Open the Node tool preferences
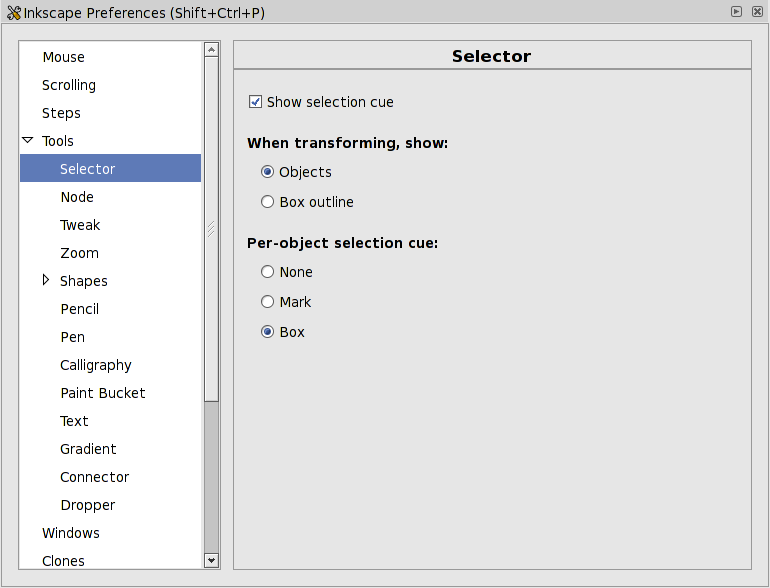 point(77,197)
